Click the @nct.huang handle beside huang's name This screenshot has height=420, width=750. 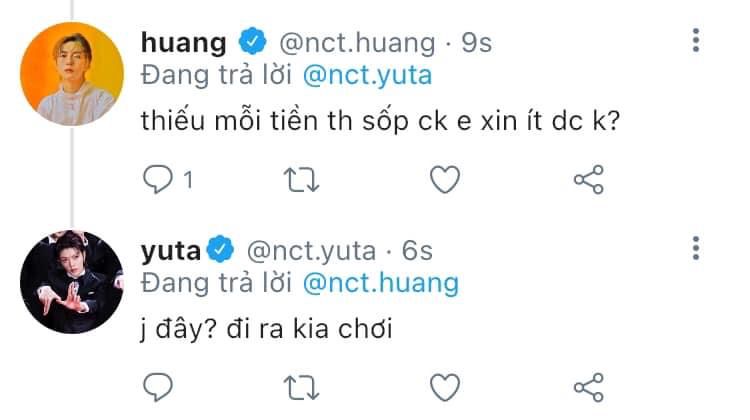click(357, 43)
